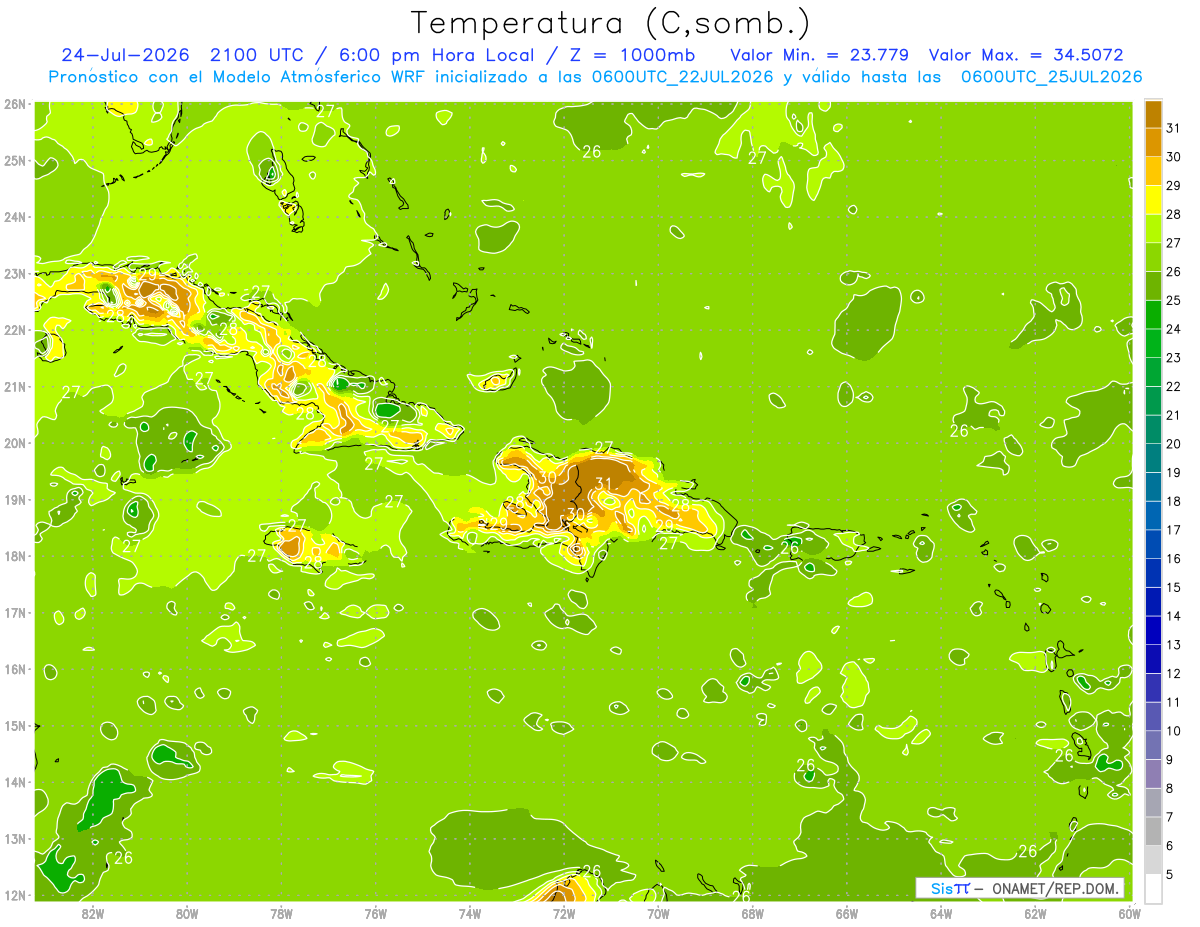
Task: Click the "78W" longitude axis label
Action: tap(281, 912)
